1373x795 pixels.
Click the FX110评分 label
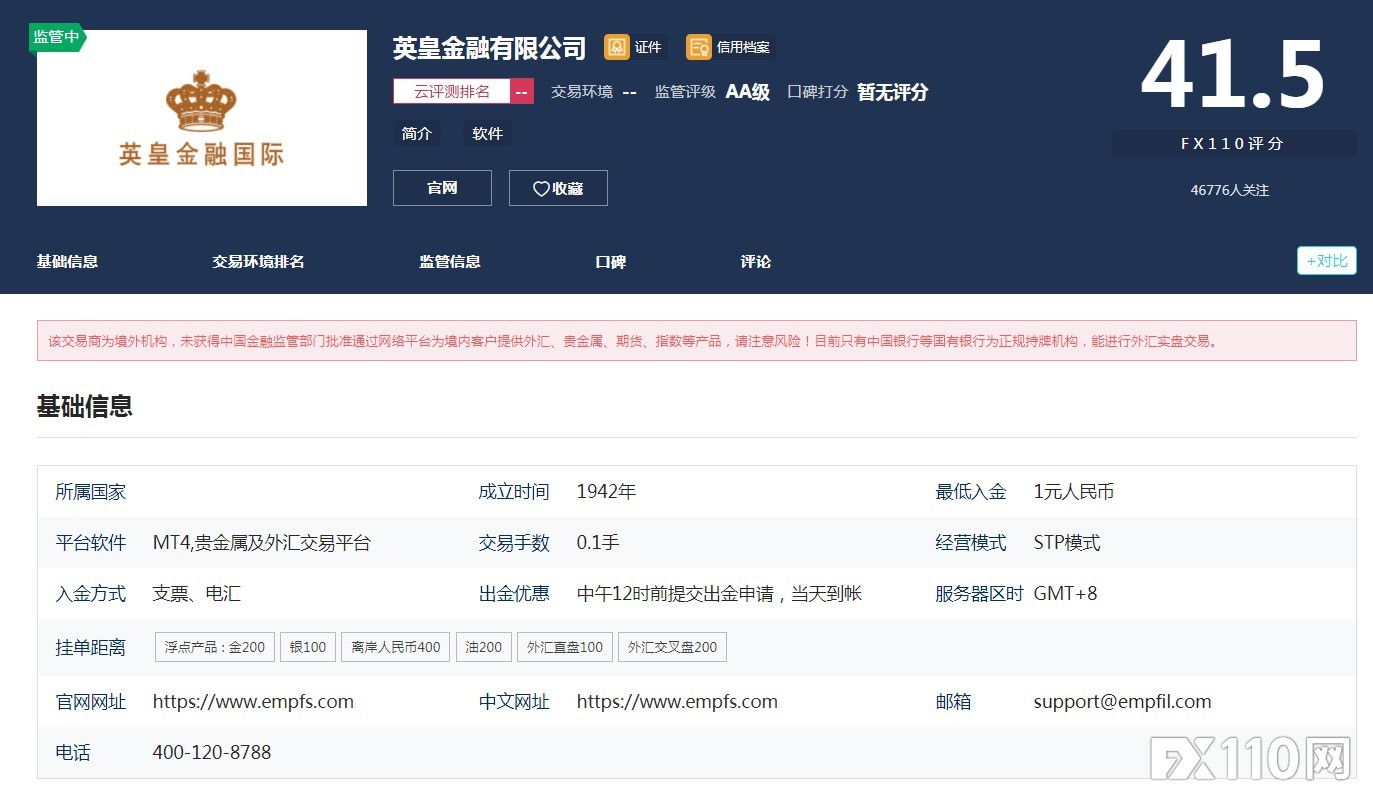[x=1234, y=144]
